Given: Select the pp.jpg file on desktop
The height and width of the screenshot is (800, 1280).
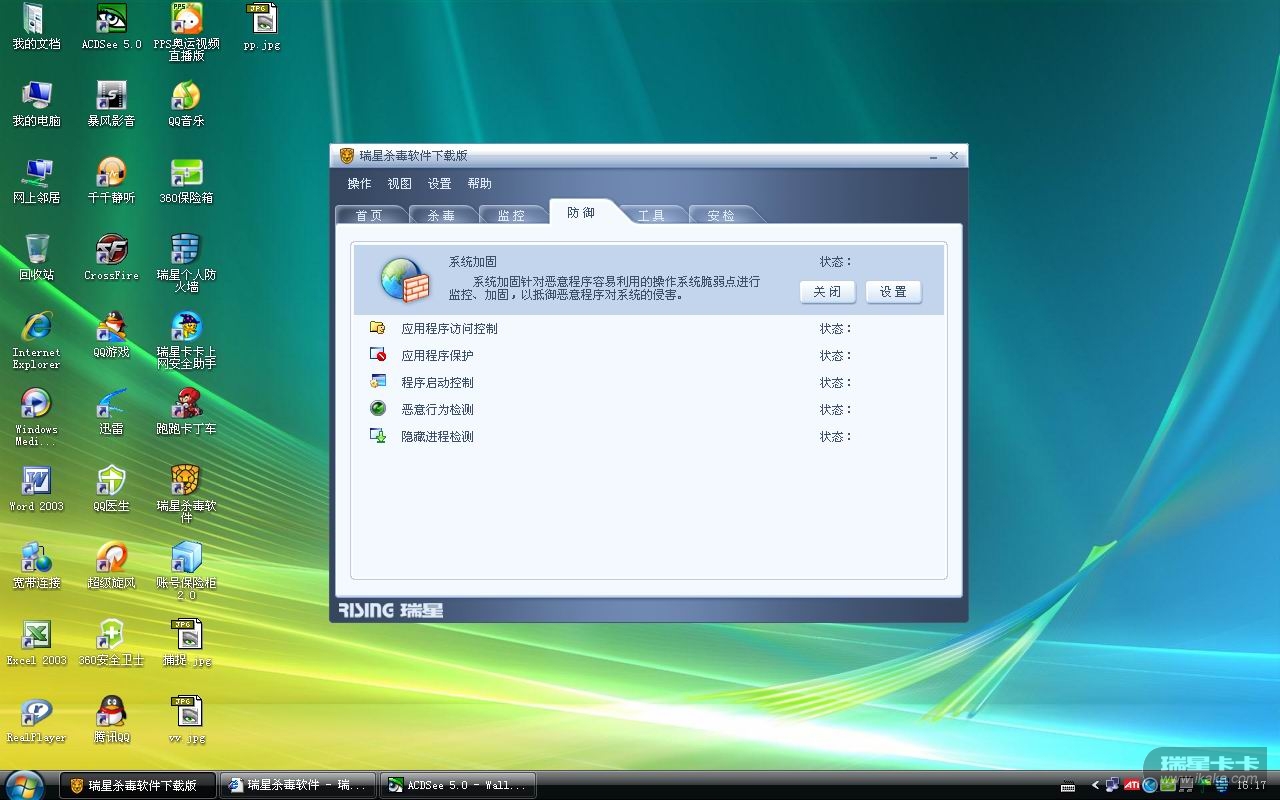Looking at the screenshot, I should point(262,28).
